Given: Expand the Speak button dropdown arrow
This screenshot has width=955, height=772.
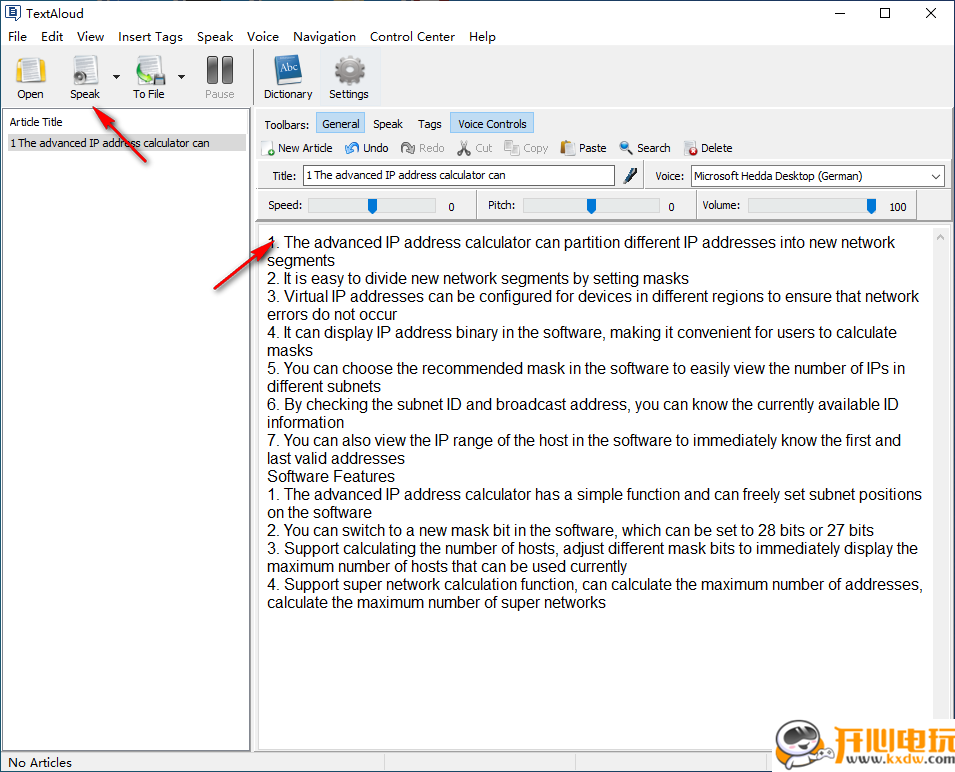Looking at the screenshot, I should tap(116, 77).
